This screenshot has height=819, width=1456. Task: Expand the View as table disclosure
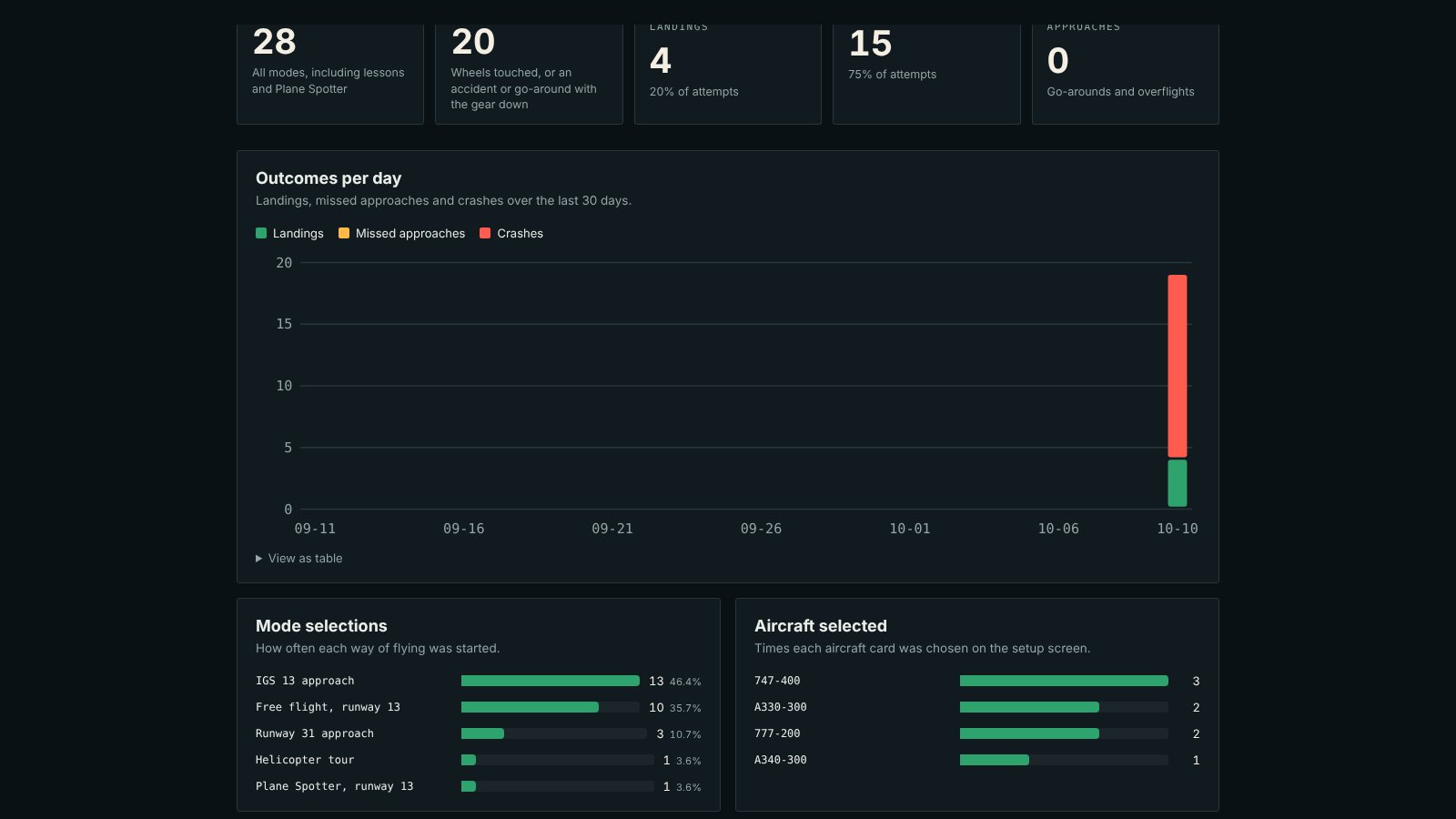[299, 559]
